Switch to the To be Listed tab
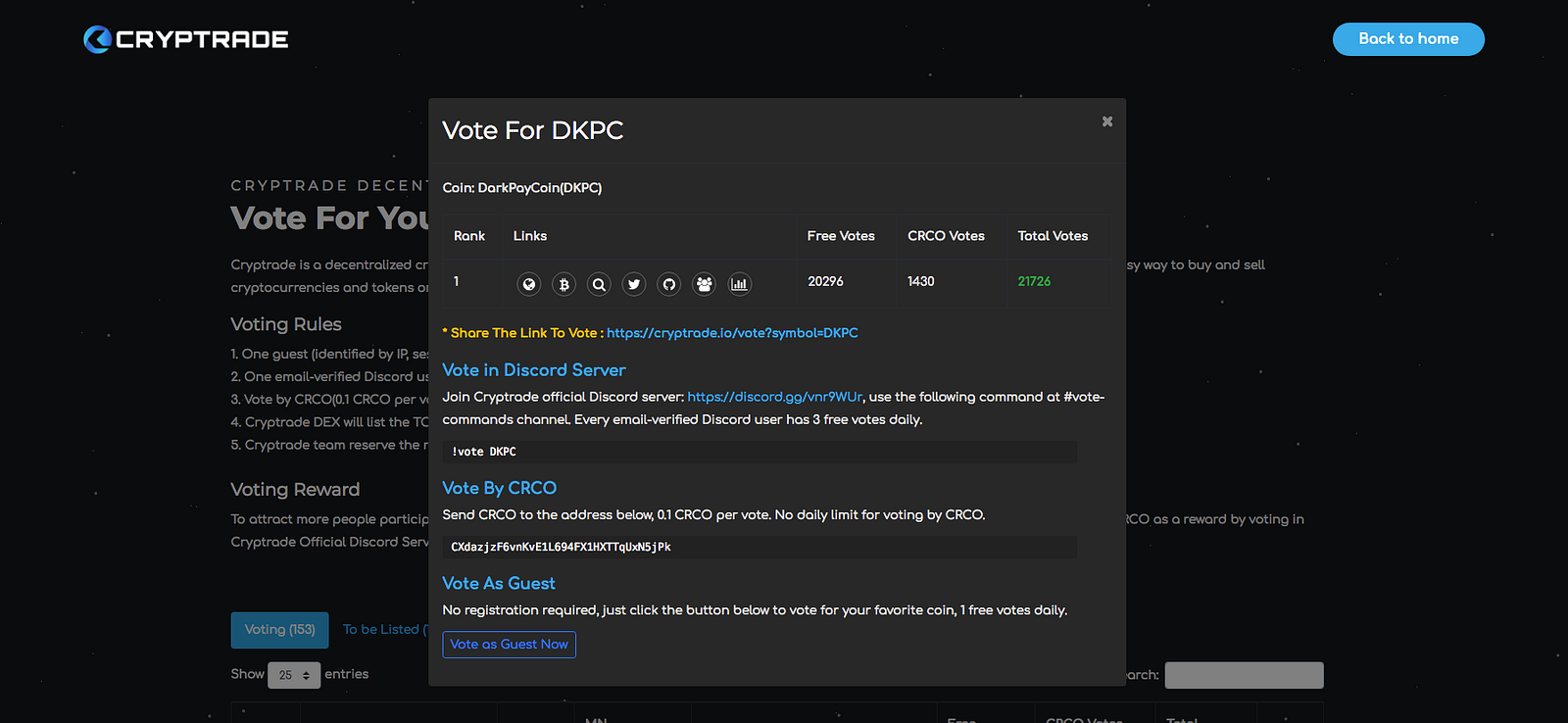 coord(384,630)
